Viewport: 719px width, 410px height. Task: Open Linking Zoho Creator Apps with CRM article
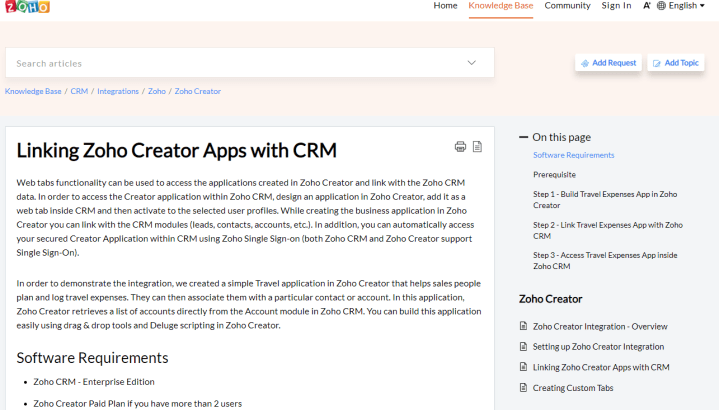[x=601, y=367]
